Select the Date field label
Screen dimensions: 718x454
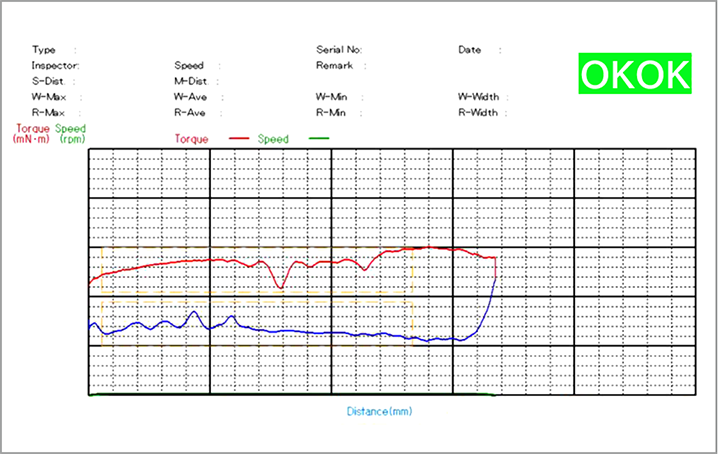[x=470, y=49]
